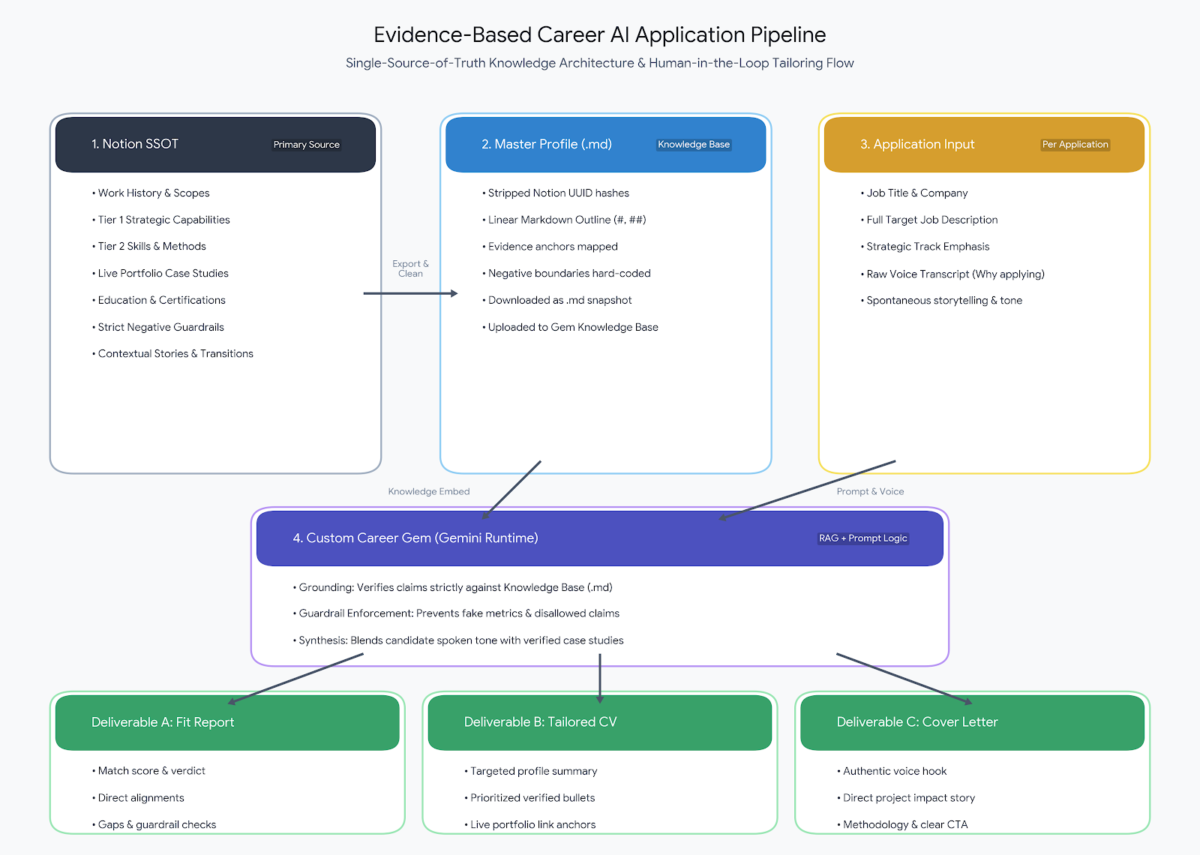1200x855 pixels.
Task: Select "Work History & Scopes" bullet
Action: coord(151,193)
